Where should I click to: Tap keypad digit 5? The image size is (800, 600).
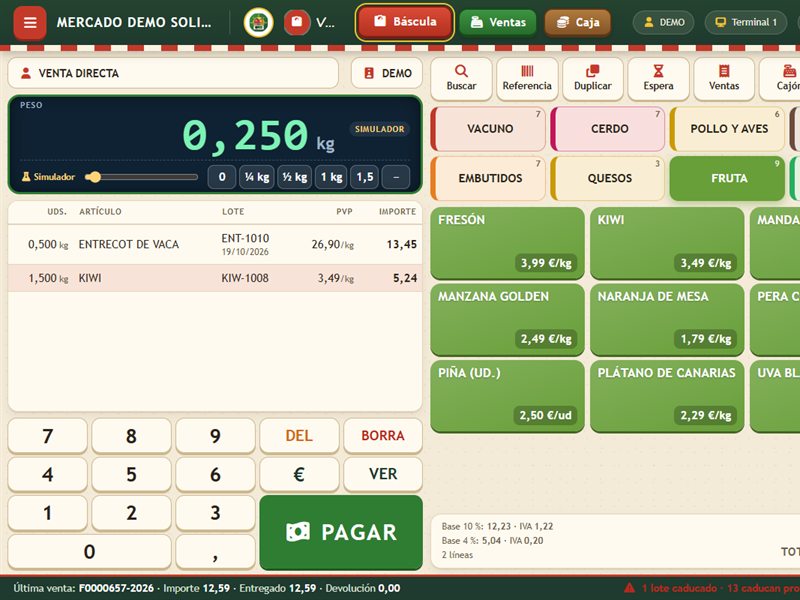tap(131, 474)
